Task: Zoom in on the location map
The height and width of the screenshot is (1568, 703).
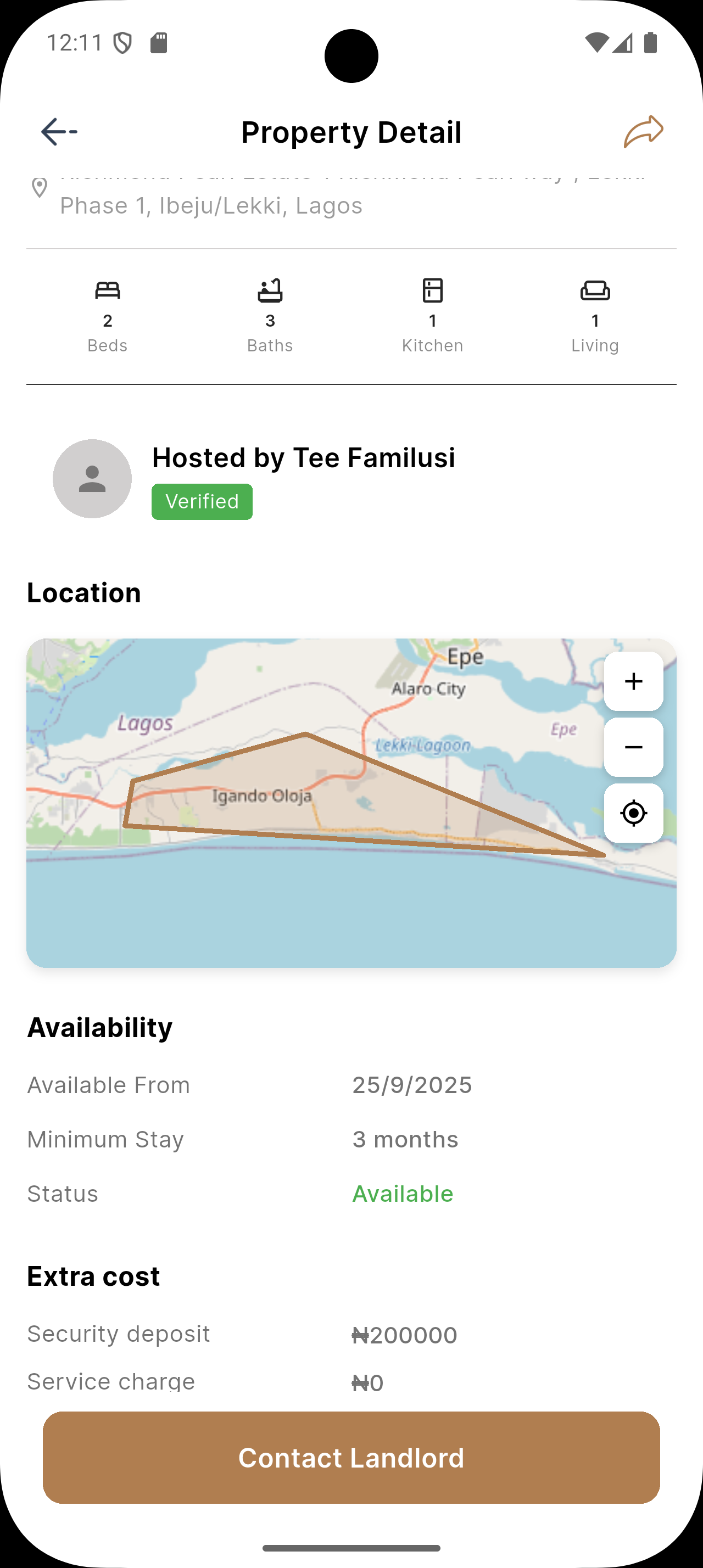Action: [633, 681]
